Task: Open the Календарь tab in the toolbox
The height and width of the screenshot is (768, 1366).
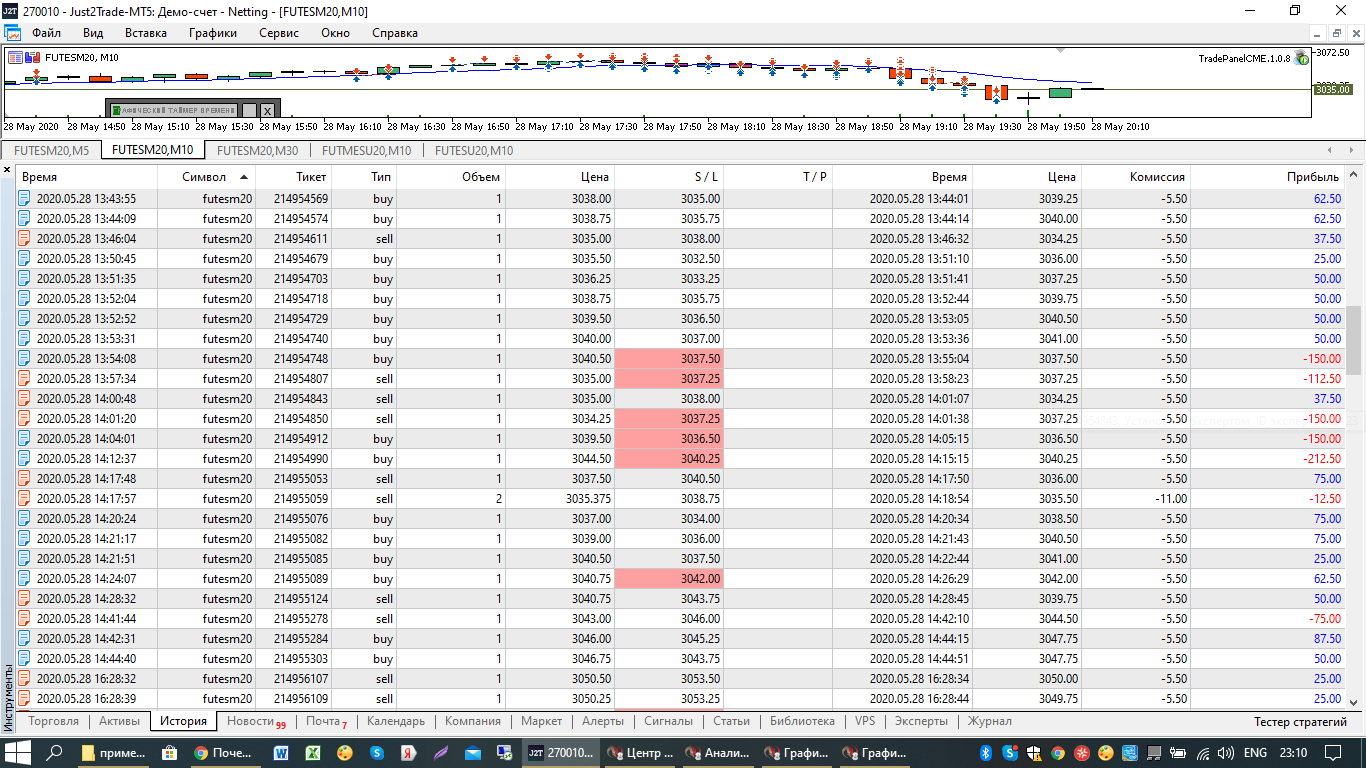Action: (396, 721)
